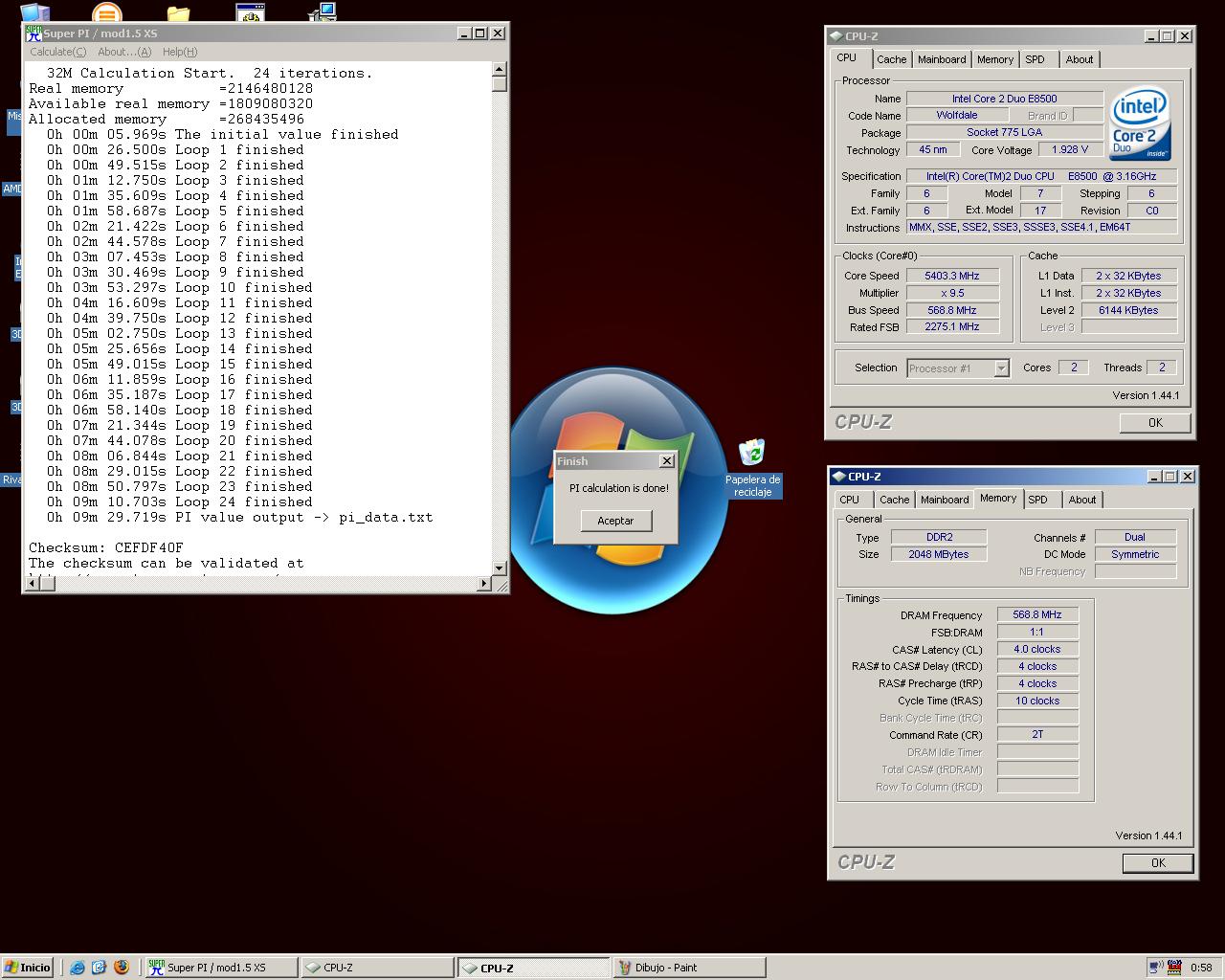Click the Command Rate value 2T
Image resolution: width=1225 pixels, height=980 pixels.
(x=1037, y=735)
